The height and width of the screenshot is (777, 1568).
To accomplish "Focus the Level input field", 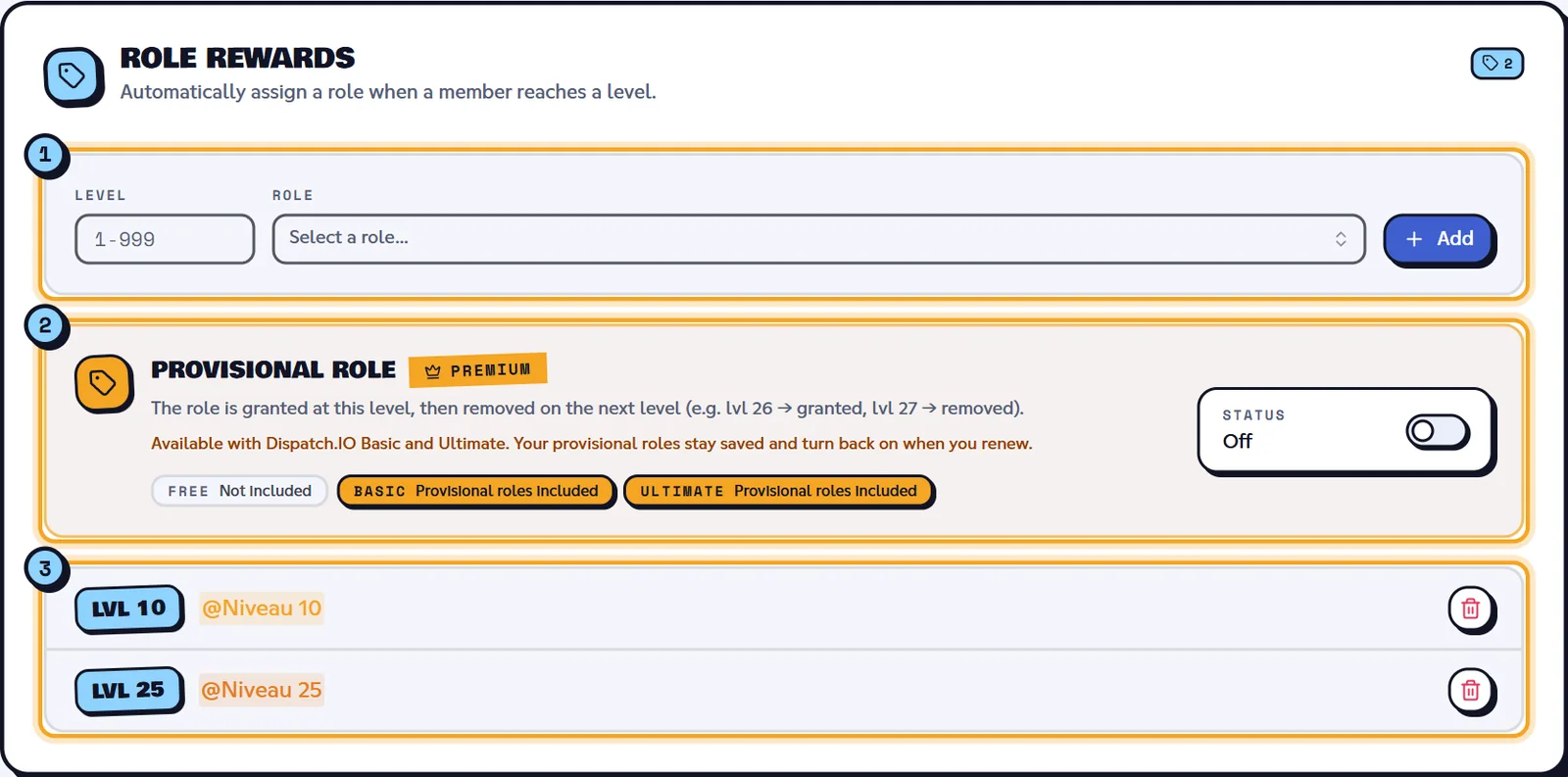I will (x=165, y=239).
